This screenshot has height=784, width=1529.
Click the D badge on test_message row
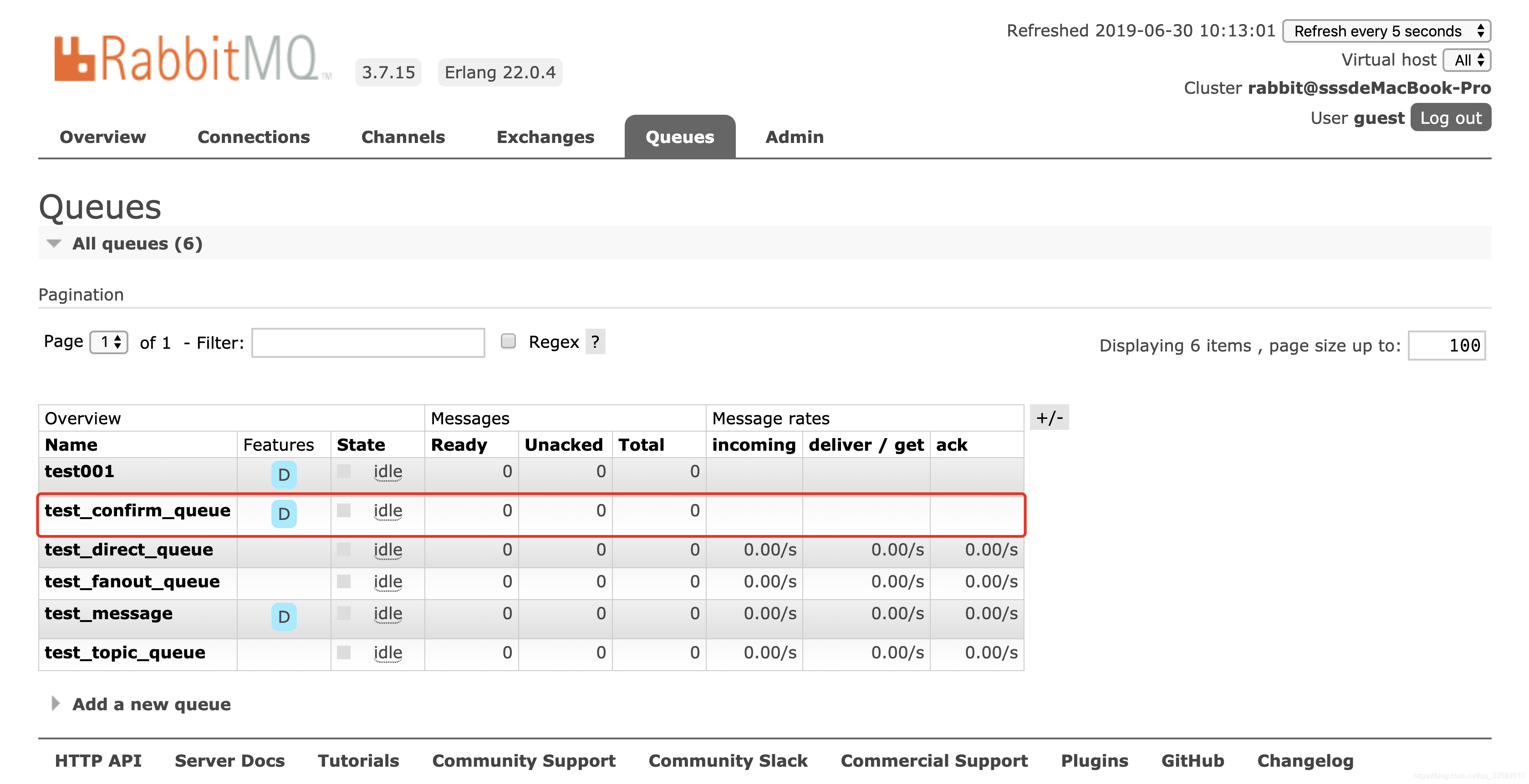tap(284, 616)
